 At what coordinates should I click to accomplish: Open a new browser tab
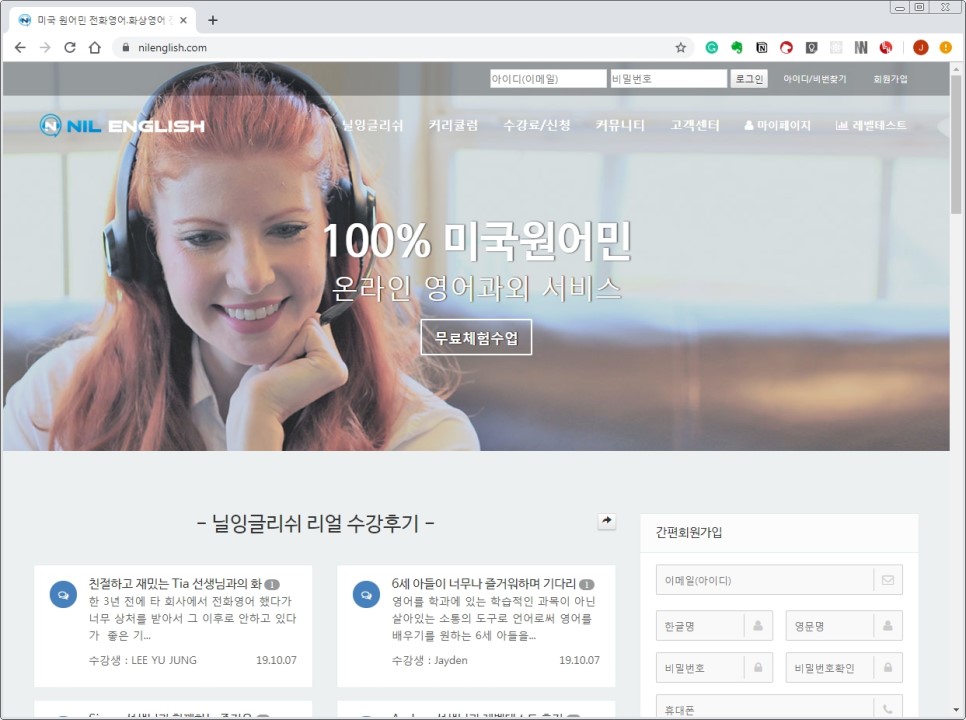(x=212, y=20)
